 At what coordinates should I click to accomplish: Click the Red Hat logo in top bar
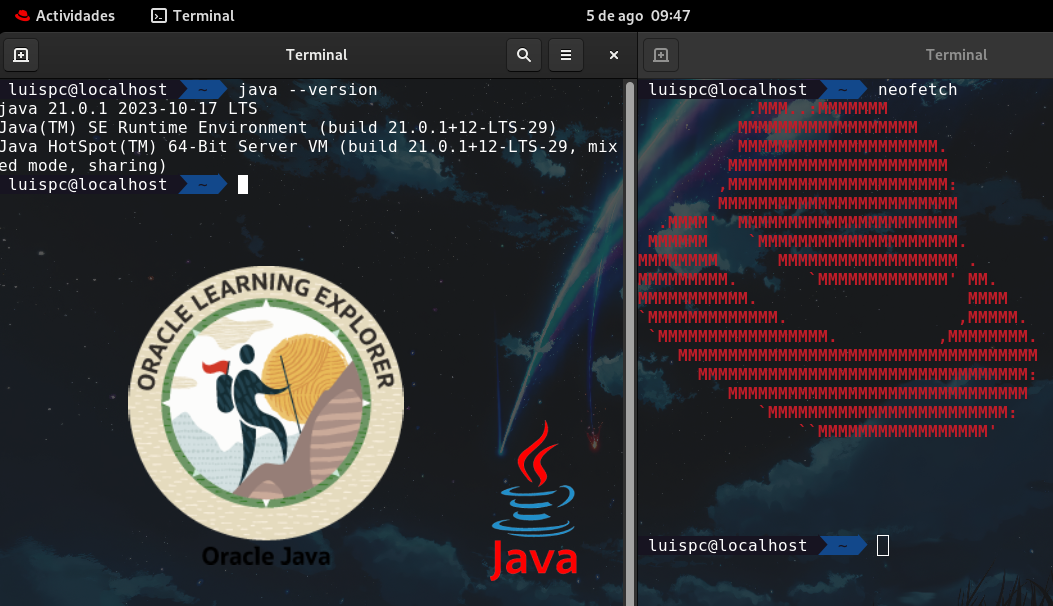coord(22,15)
